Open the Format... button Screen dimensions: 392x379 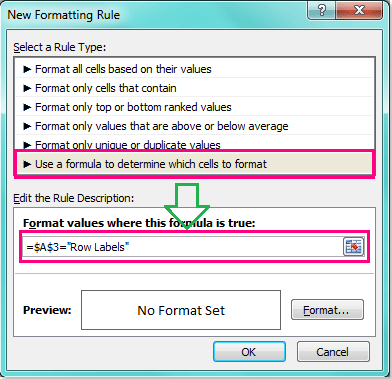click(x=327, y=310)
